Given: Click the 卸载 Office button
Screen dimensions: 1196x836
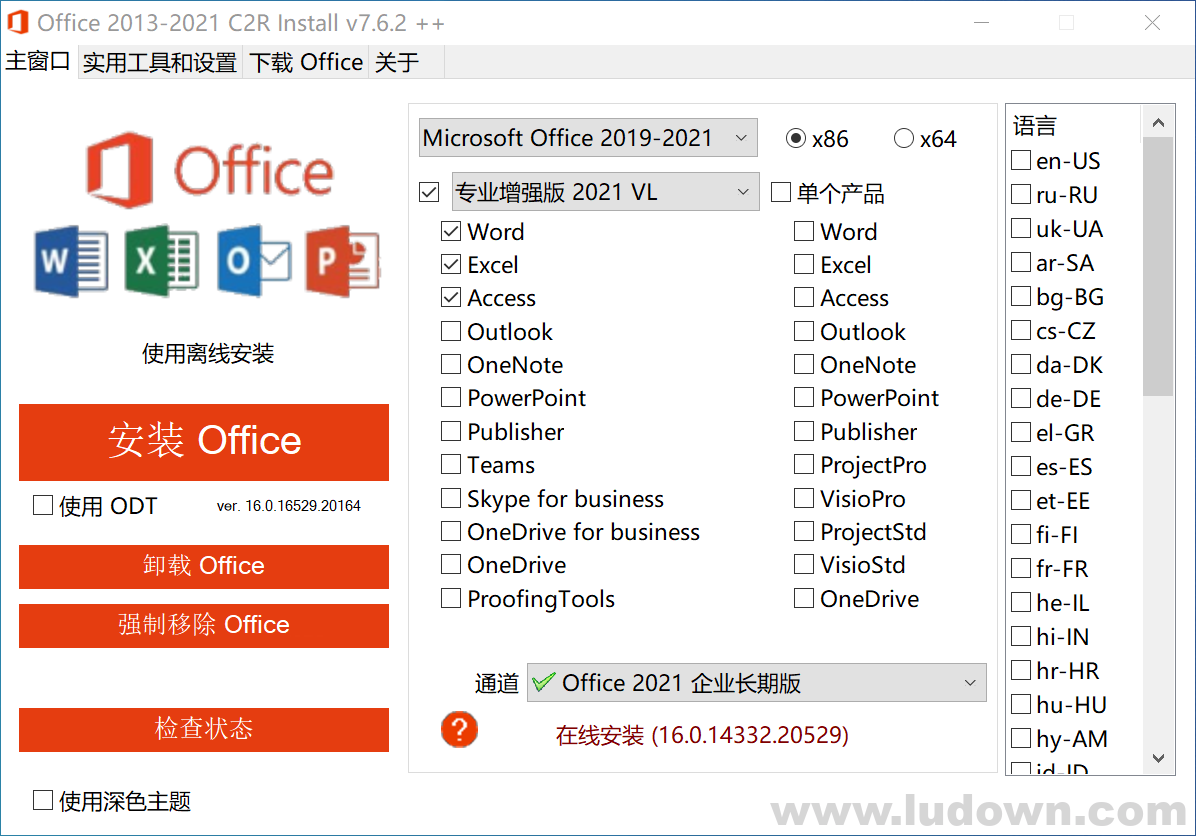Looking at the screenshot, I should tap(204, 566).
